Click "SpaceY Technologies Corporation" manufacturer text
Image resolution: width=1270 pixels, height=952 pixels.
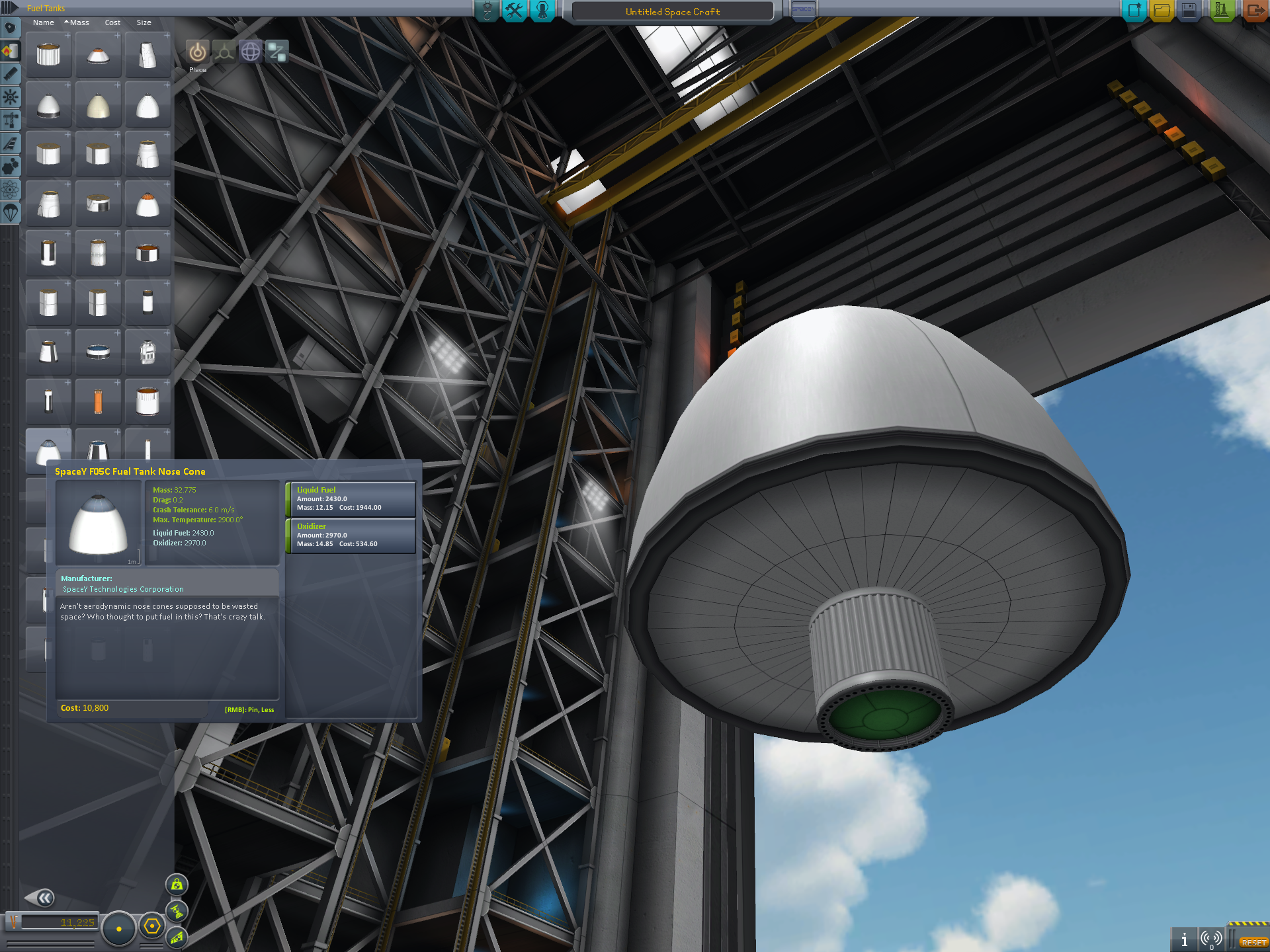click(123, 589)
